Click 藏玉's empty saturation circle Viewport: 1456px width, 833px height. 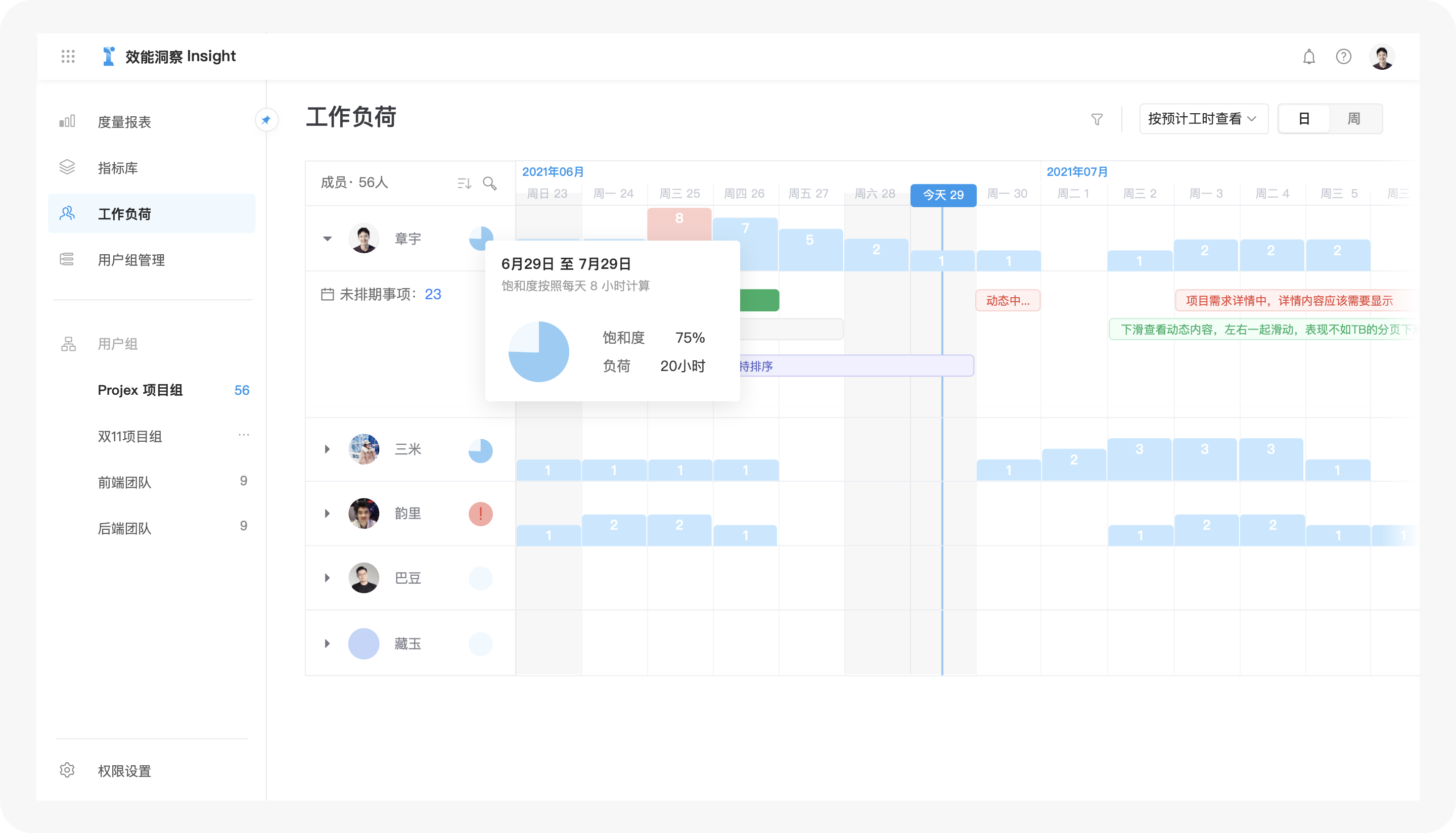[481, 643]
